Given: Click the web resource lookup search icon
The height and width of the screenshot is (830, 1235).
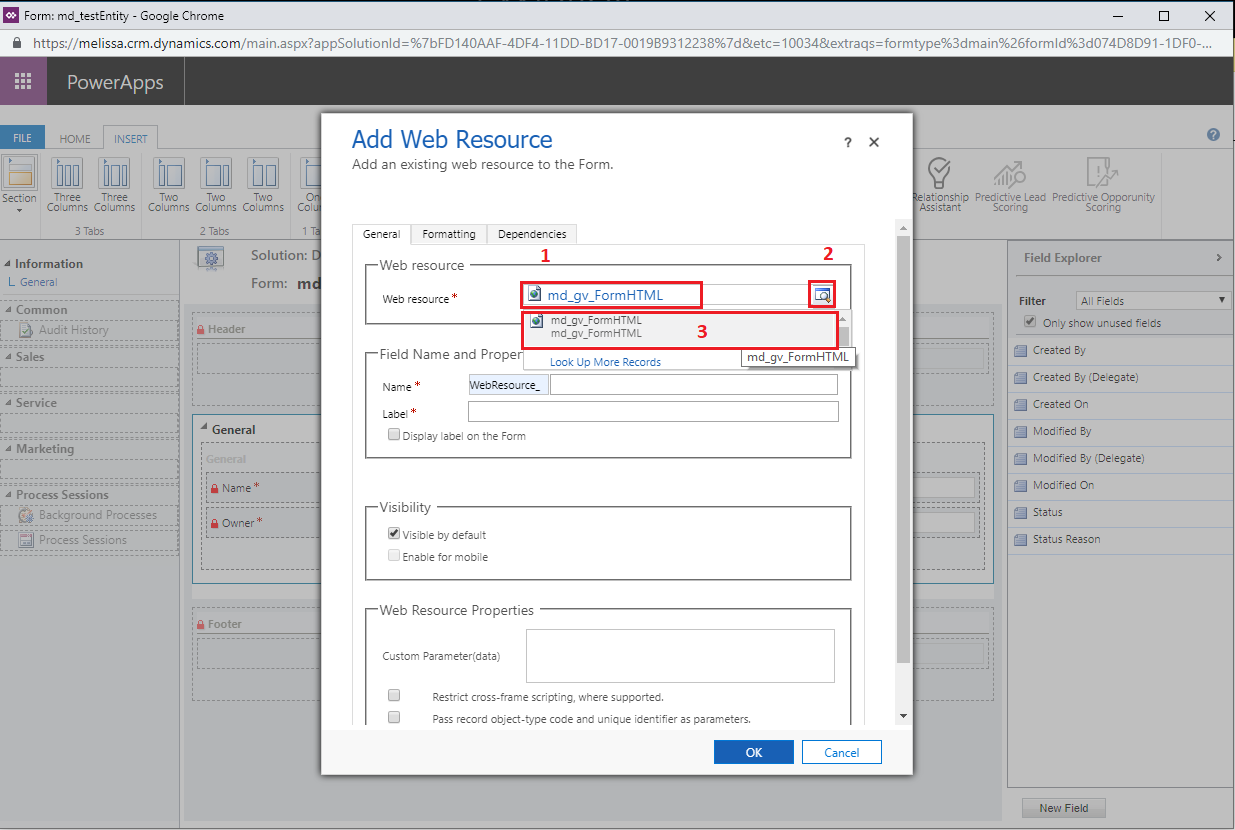Looking at the screenshot, I should 822,294.
